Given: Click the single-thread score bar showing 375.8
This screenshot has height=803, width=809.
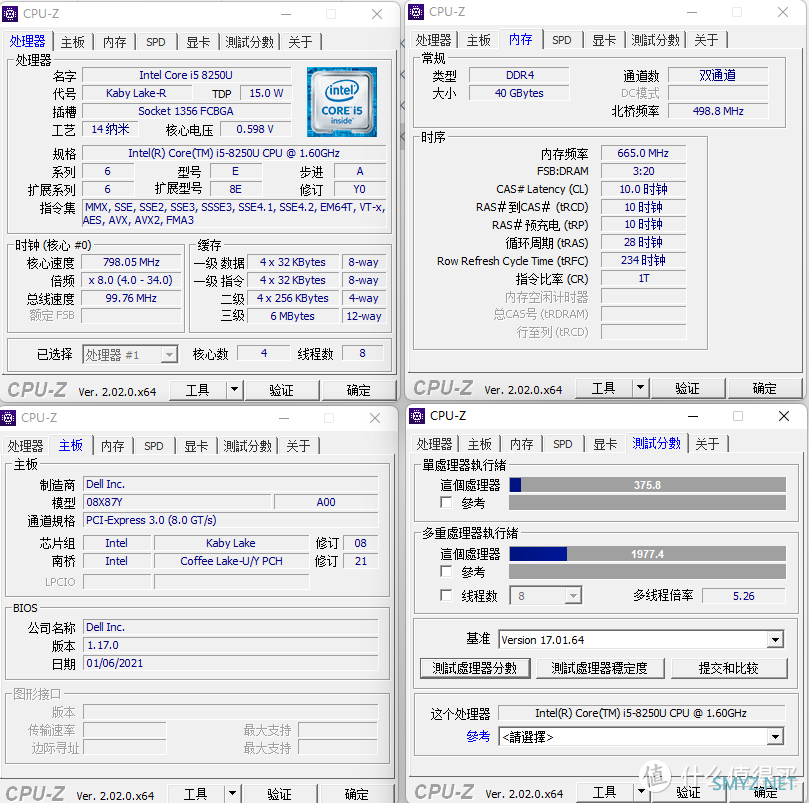Looking at the screenshot, I should click(x=647, y=485).
